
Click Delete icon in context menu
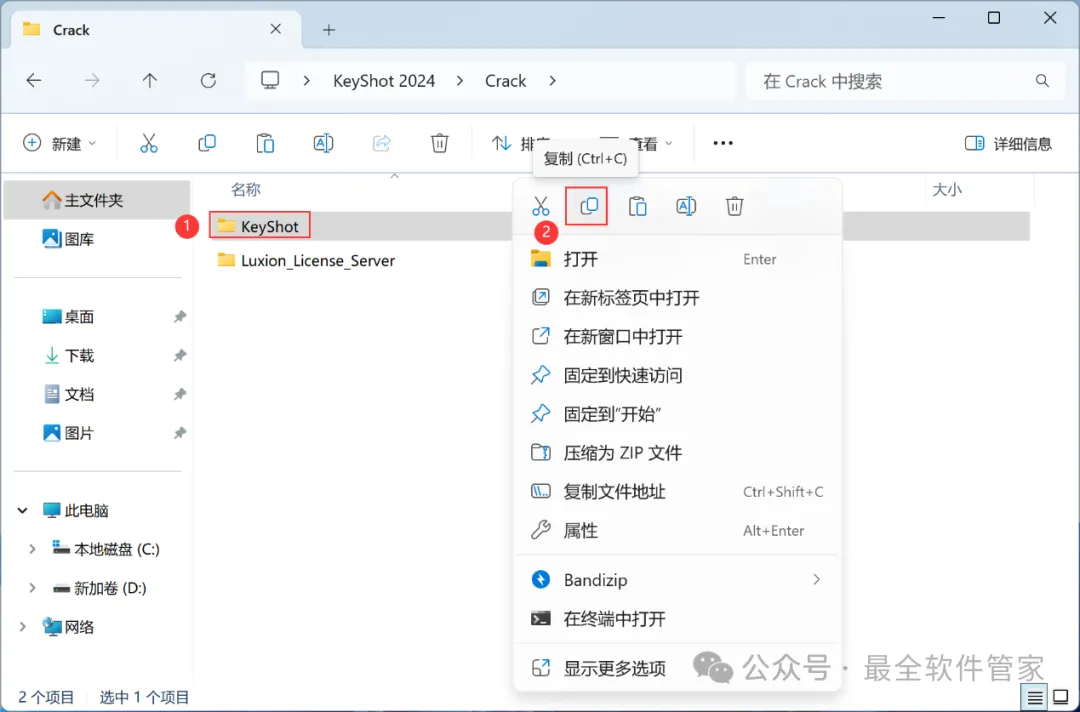tap(734, 206)
